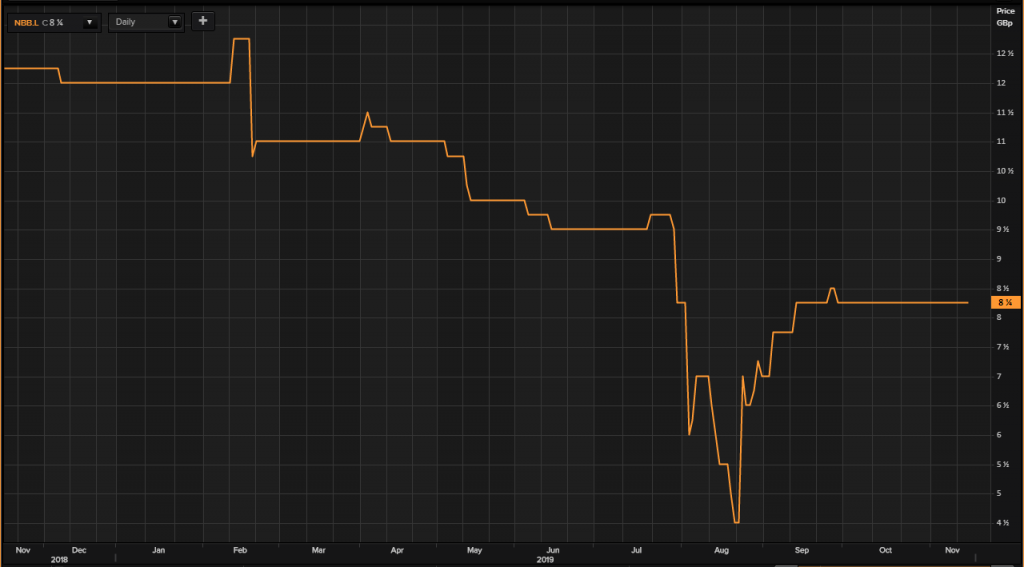Click the Sep month label on time axis
Viewport: 1024px width, 567px height.
click(x=802, y=550)
